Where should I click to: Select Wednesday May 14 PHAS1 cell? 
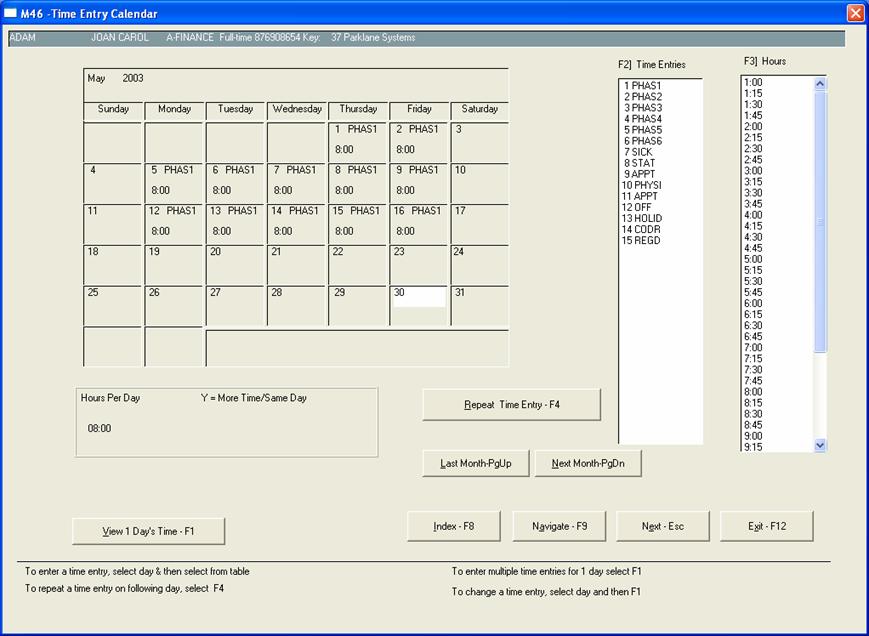click(x=296, y=224)
